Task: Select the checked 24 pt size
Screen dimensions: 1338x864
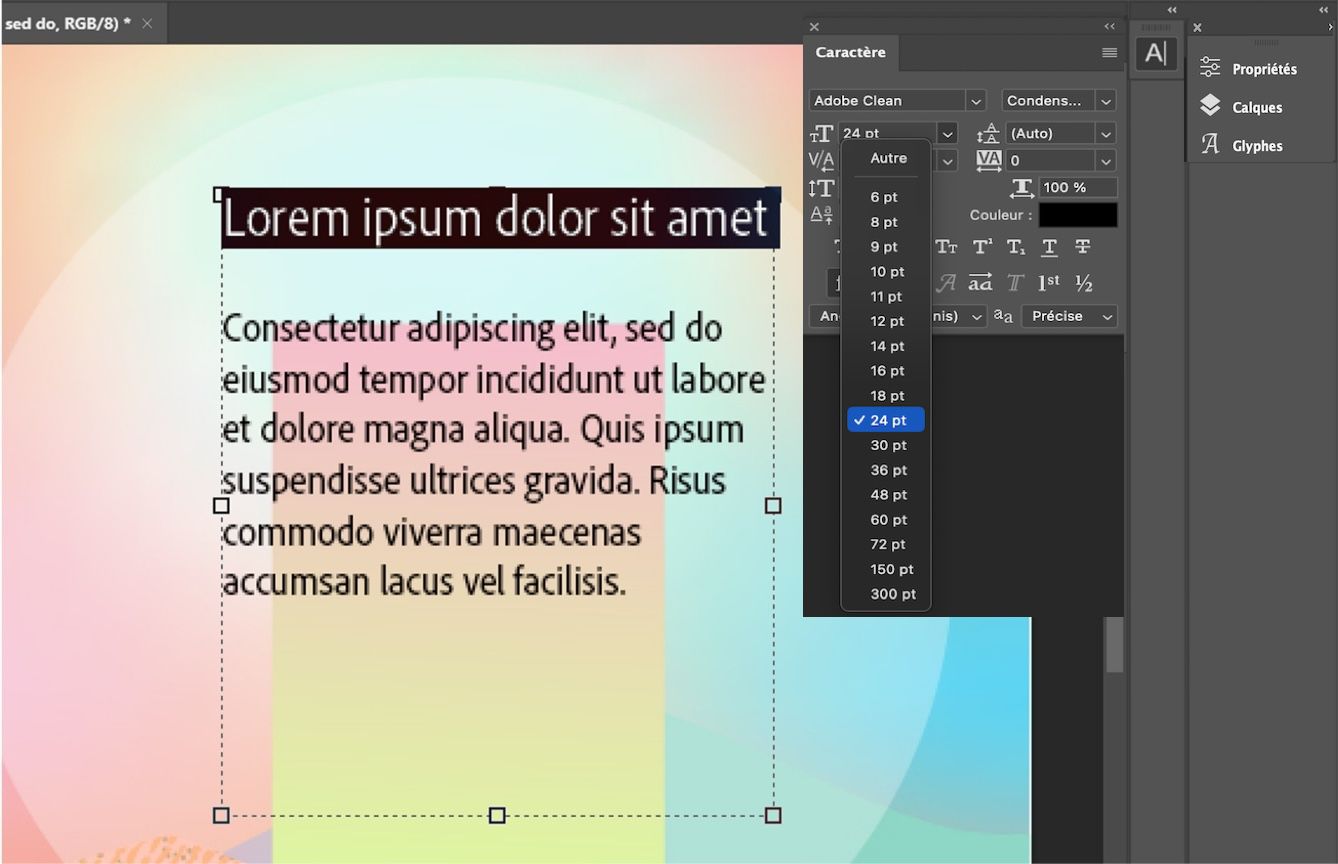Action: point(886,420)
